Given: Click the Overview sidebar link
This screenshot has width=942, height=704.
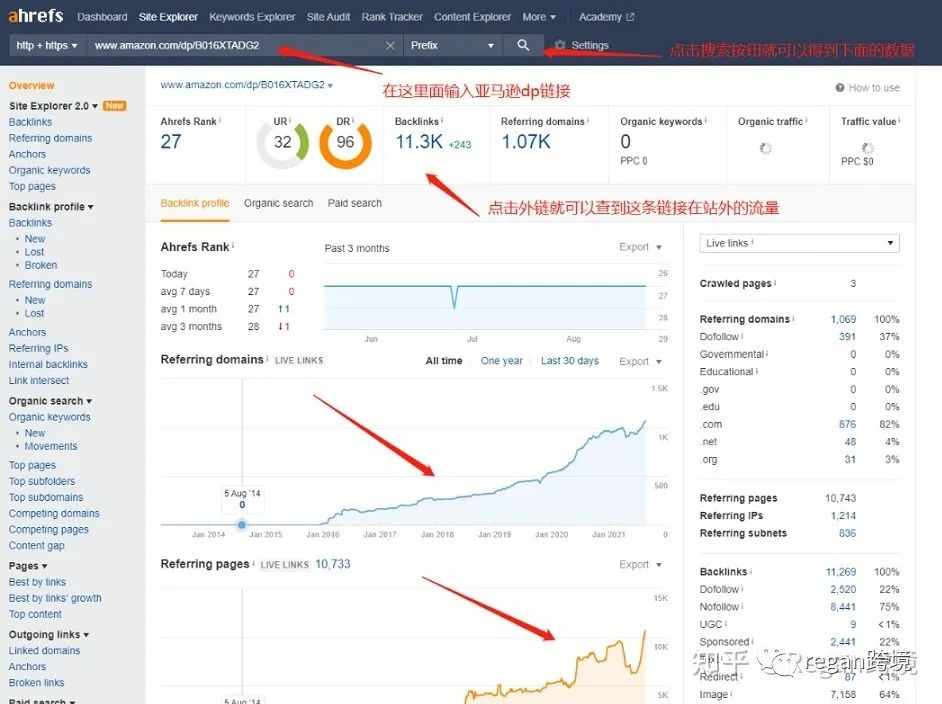Looking at the screenshot, I should point(31,85).
